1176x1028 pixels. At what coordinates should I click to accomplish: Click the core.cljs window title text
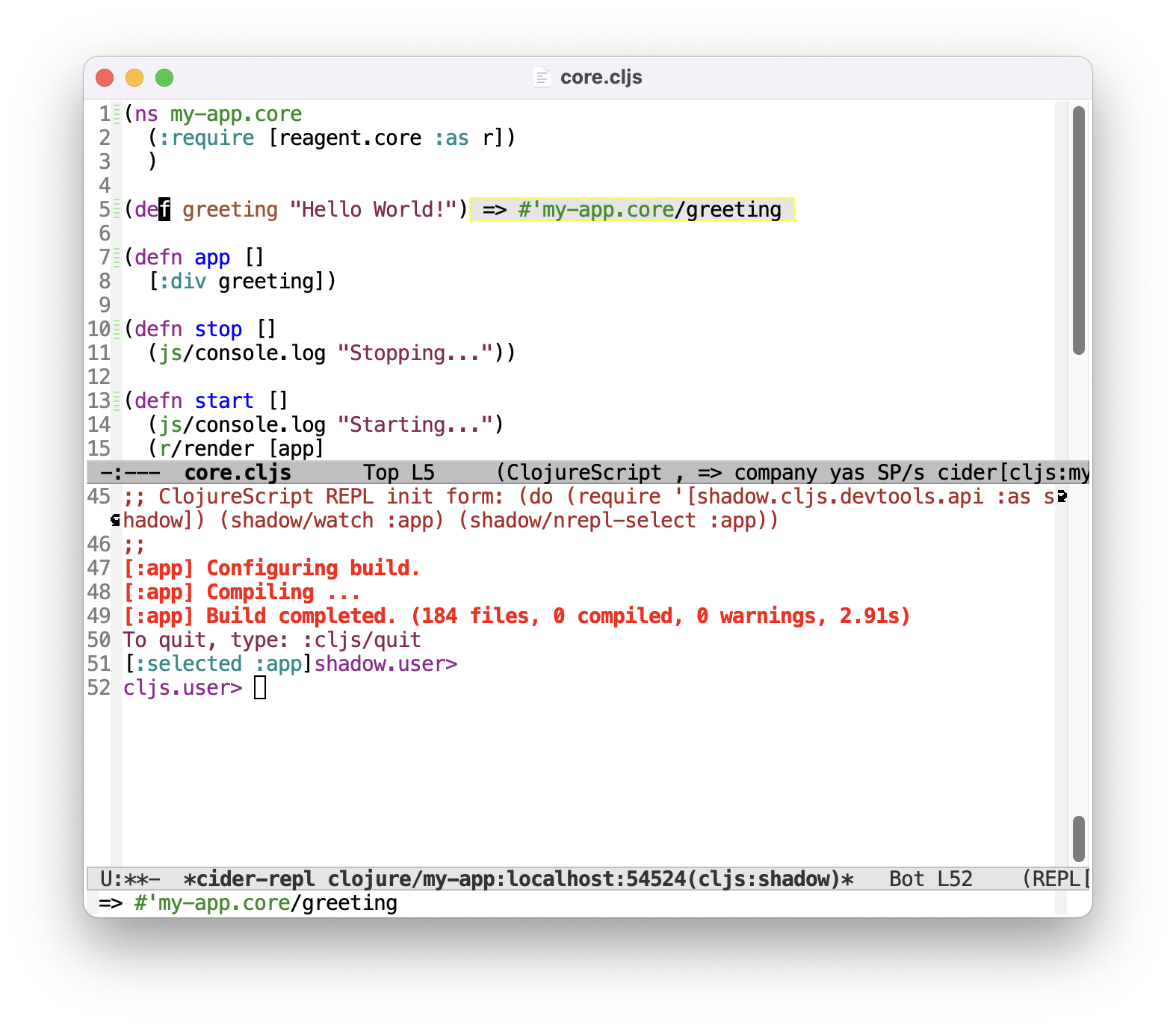pos(601,77)
